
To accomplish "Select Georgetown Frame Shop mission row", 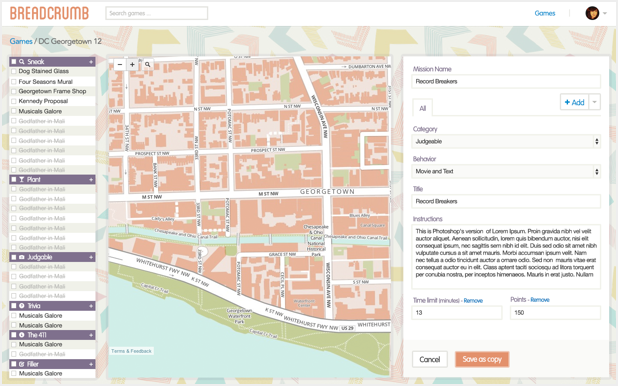I will tap(52, 91).
